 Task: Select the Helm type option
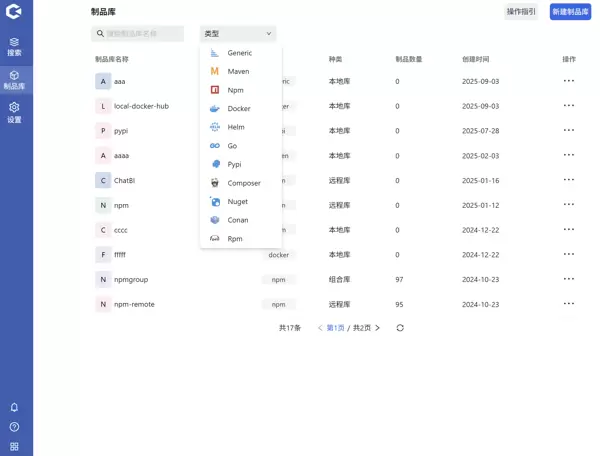tap(235, 127)
